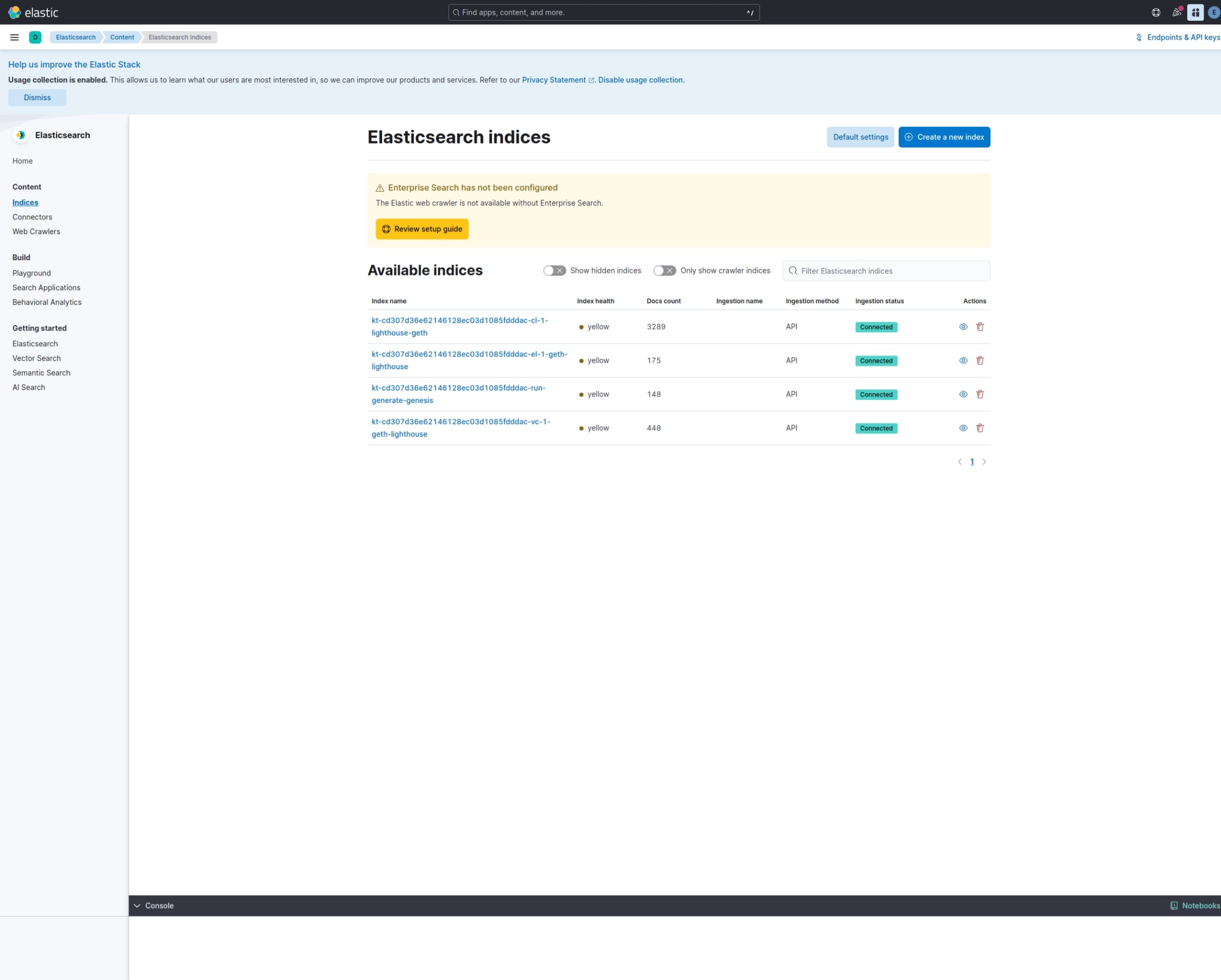1221x980 pixels.
Task: Open the hamburger navigation menu
Action: click(14, 37)
